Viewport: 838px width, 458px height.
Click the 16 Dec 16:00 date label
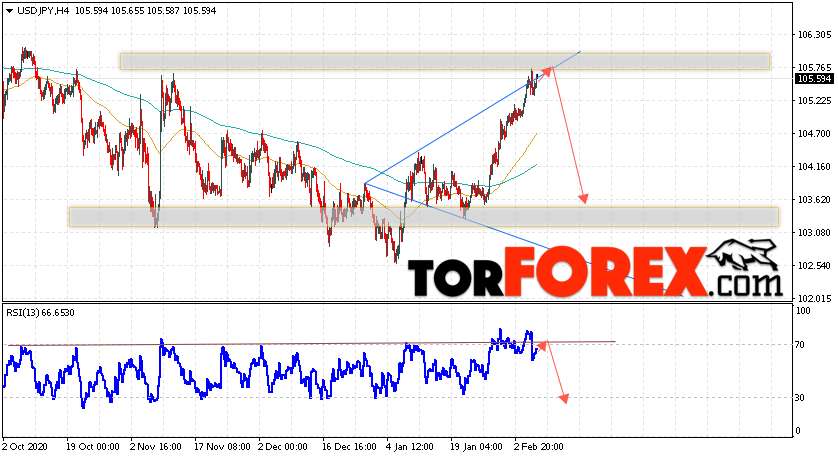pyautogui.click(x=350, y=447)
